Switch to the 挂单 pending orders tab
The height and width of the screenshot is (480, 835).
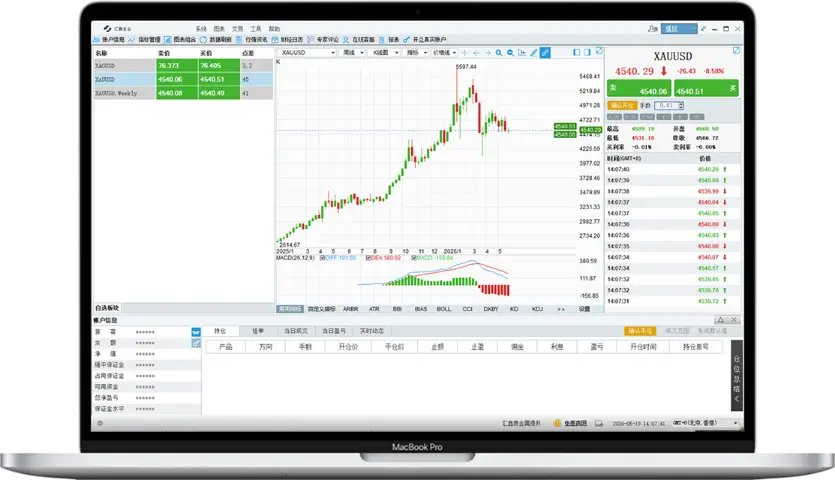pos(258,331)
